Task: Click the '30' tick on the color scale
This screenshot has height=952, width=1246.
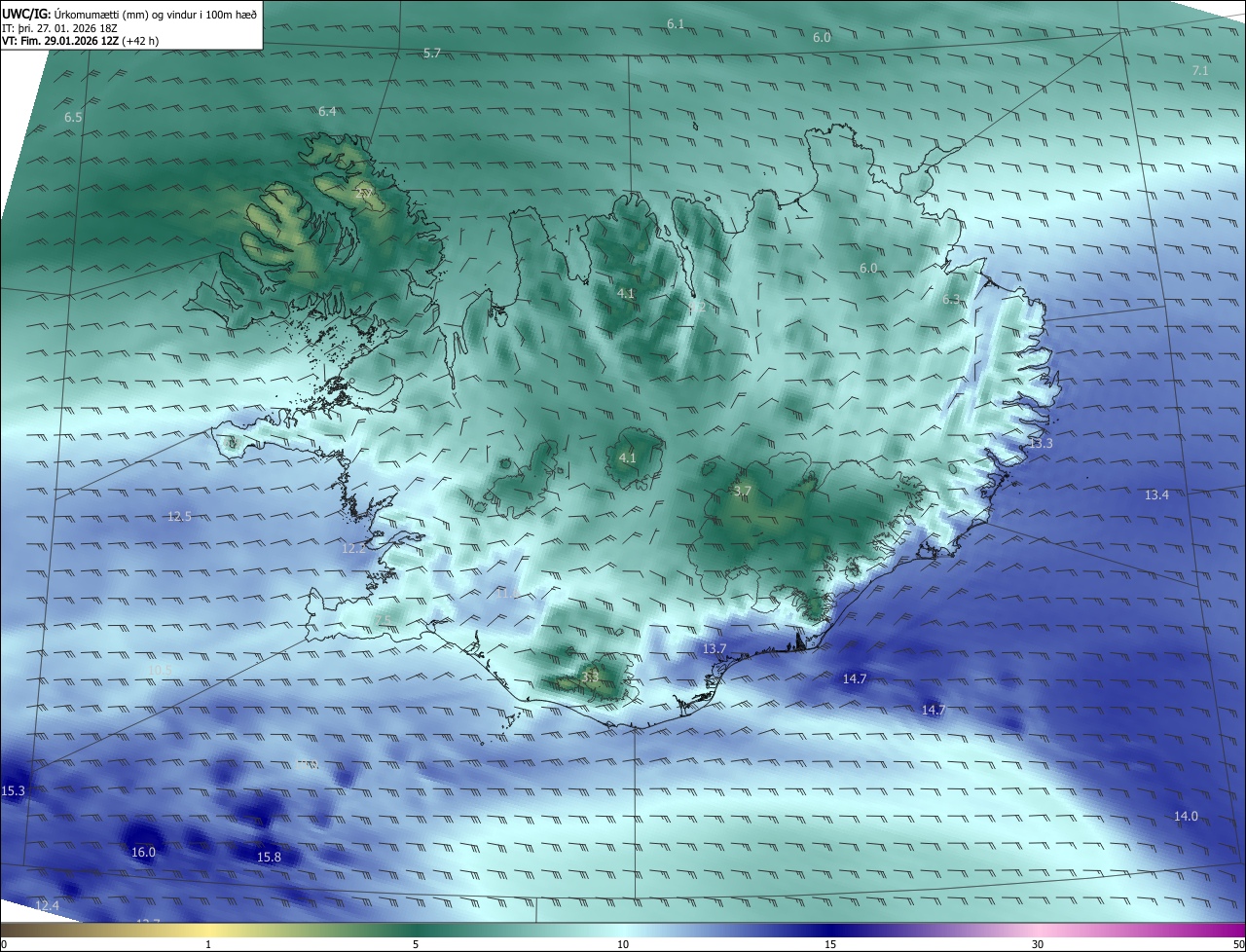Action: (x=1038, y=944)
